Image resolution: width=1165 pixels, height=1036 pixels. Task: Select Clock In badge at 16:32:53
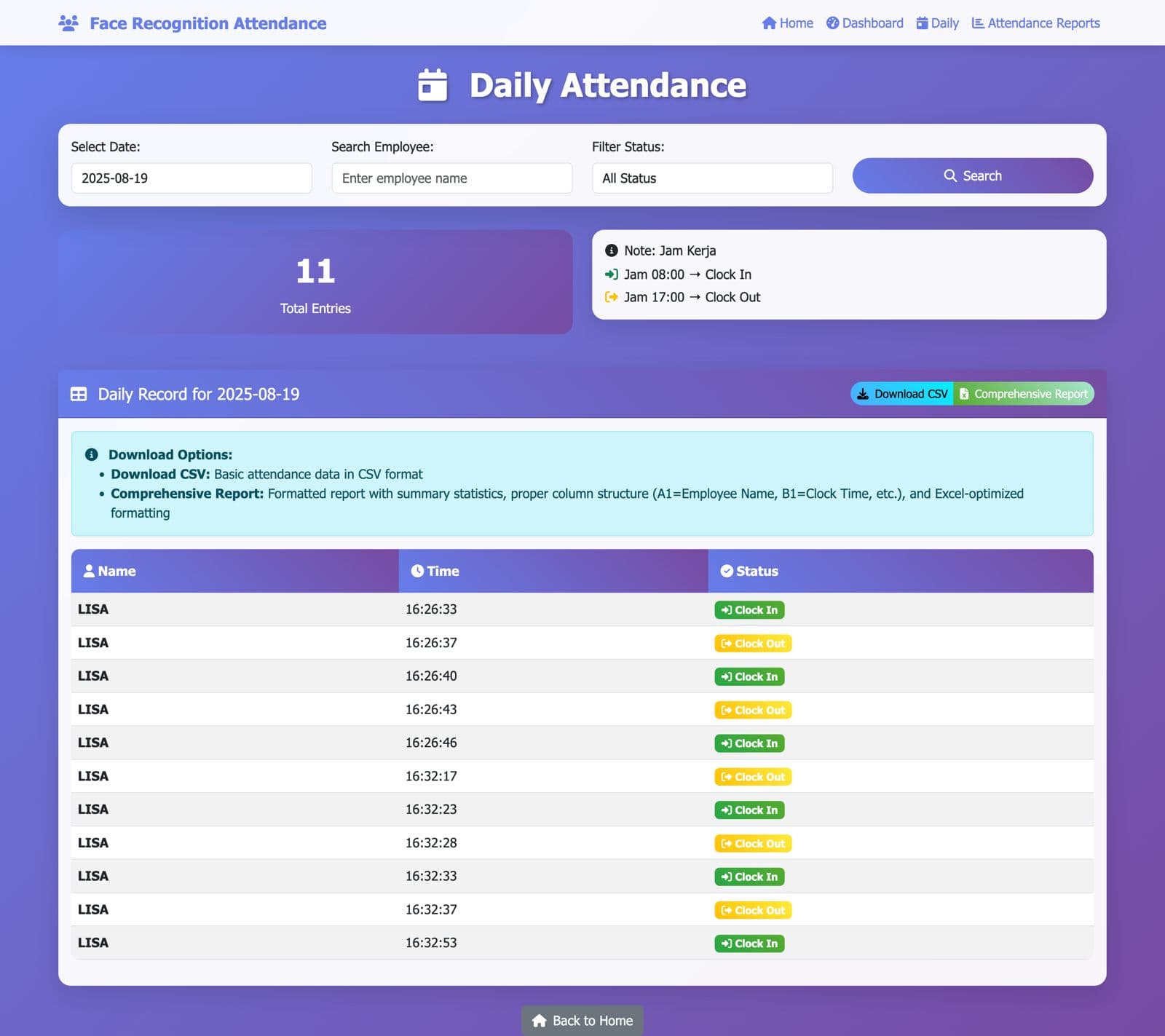point(749,944)
